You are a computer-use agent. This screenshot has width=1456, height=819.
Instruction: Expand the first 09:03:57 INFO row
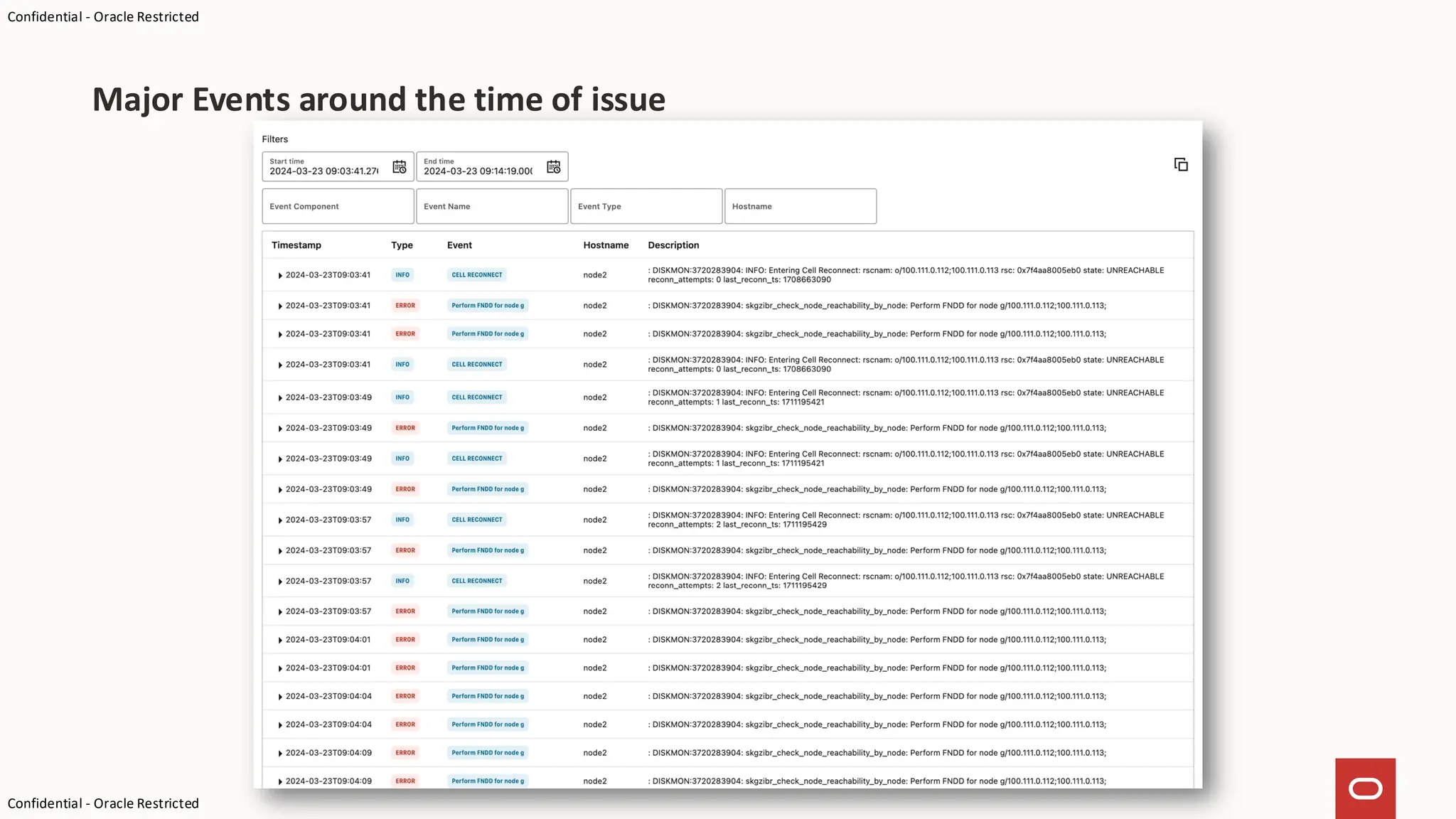tap(280, 520)
